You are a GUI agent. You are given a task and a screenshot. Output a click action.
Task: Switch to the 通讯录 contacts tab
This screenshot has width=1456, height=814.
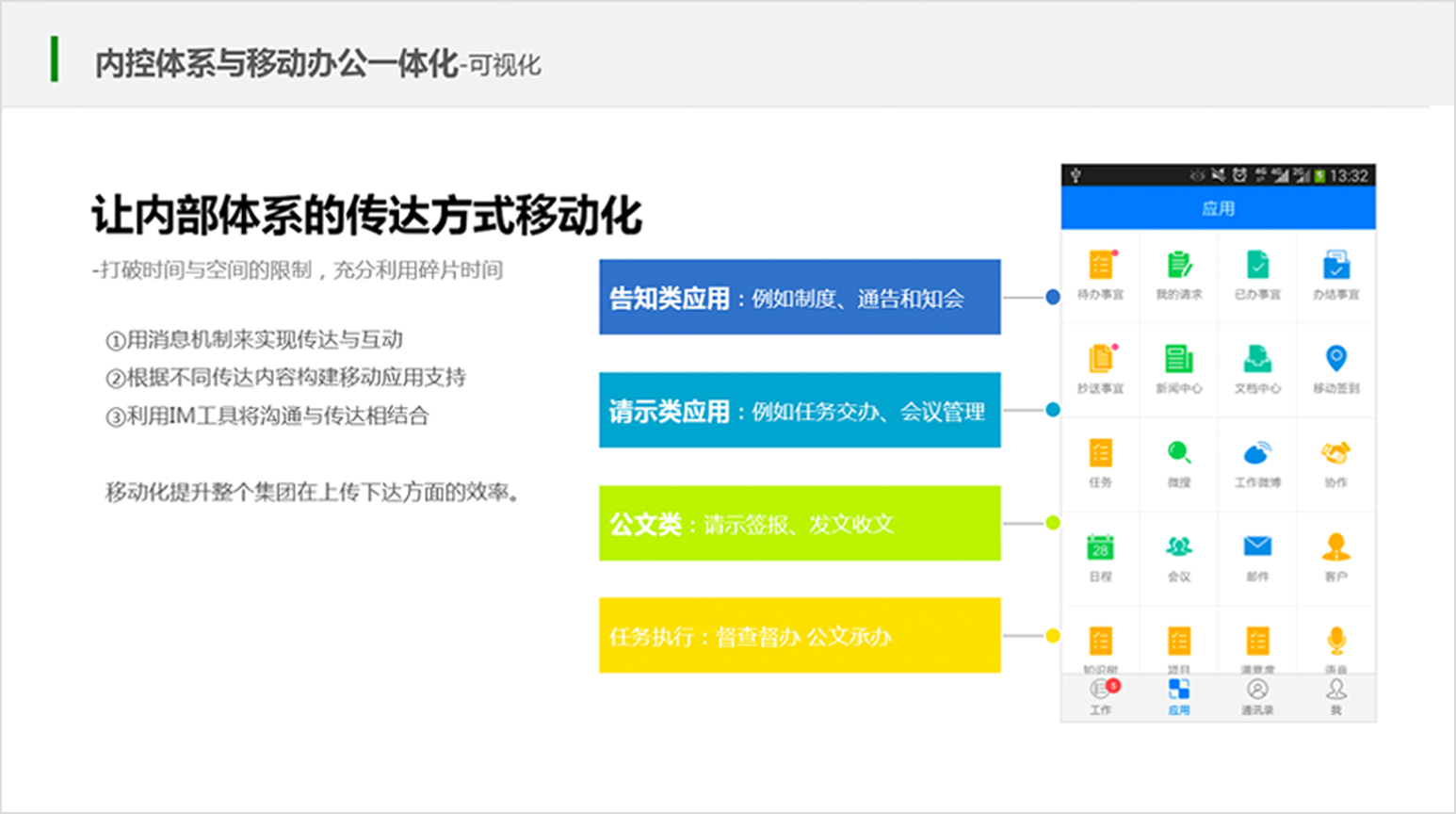pos(1257,696)
